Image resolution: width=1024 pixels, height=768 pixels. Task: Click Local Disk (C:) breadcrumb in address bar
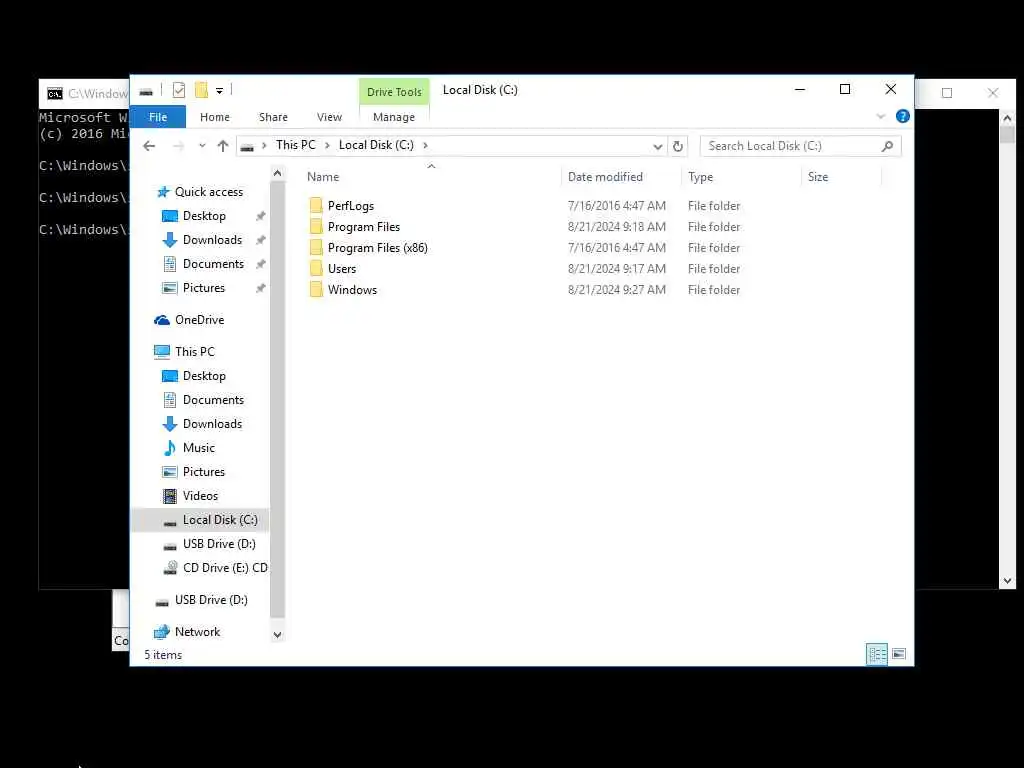pyautogui.click(x=376, y=145)
